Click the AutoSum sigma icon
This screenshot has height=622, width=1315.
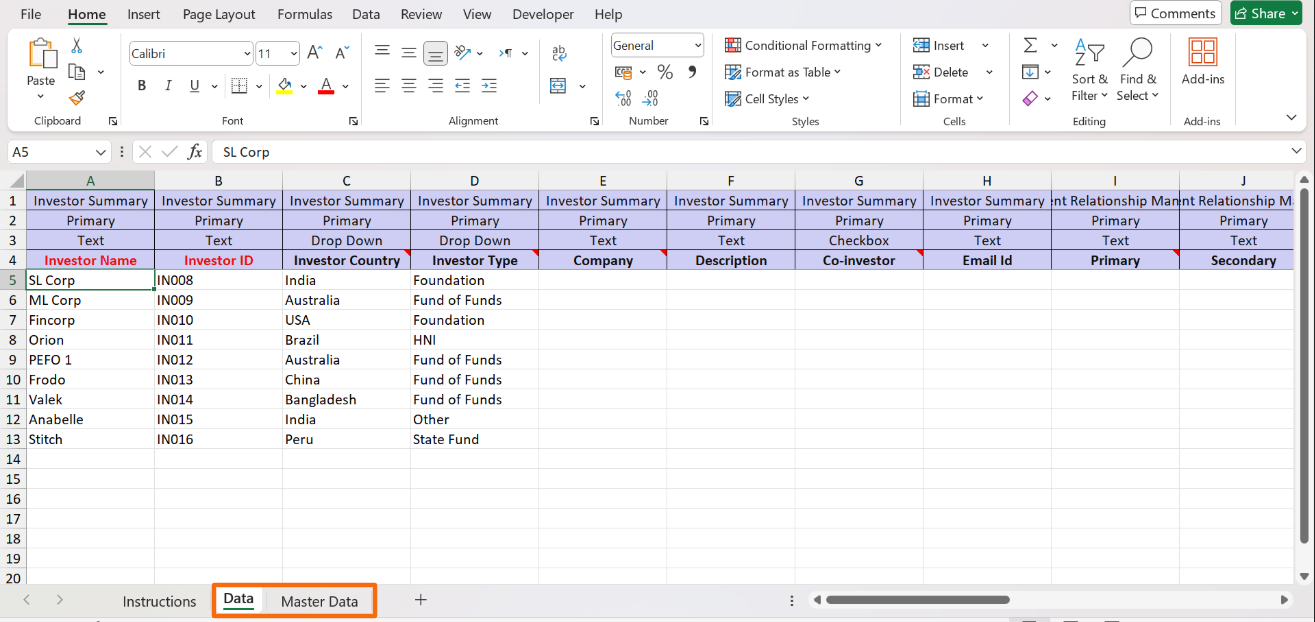tap(1030, 46)
